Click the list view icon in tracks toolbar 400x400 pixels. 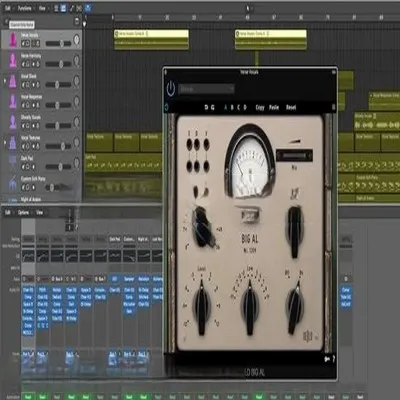pos(56,8)
